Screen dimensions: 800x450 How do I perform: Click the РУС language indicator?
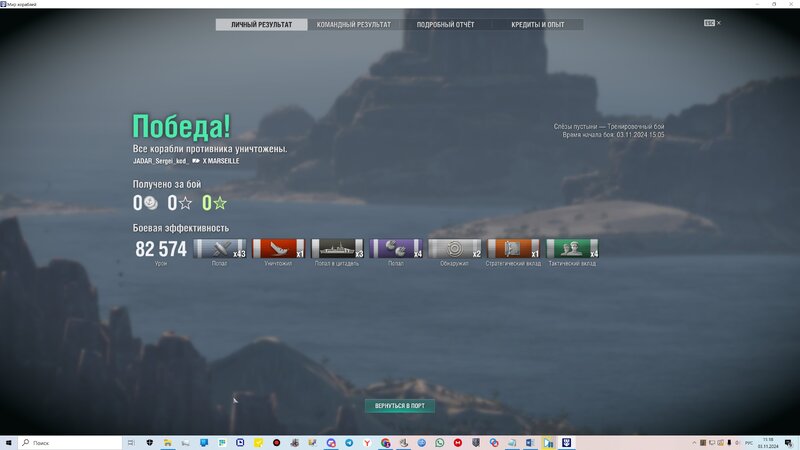tap(748, 443)
